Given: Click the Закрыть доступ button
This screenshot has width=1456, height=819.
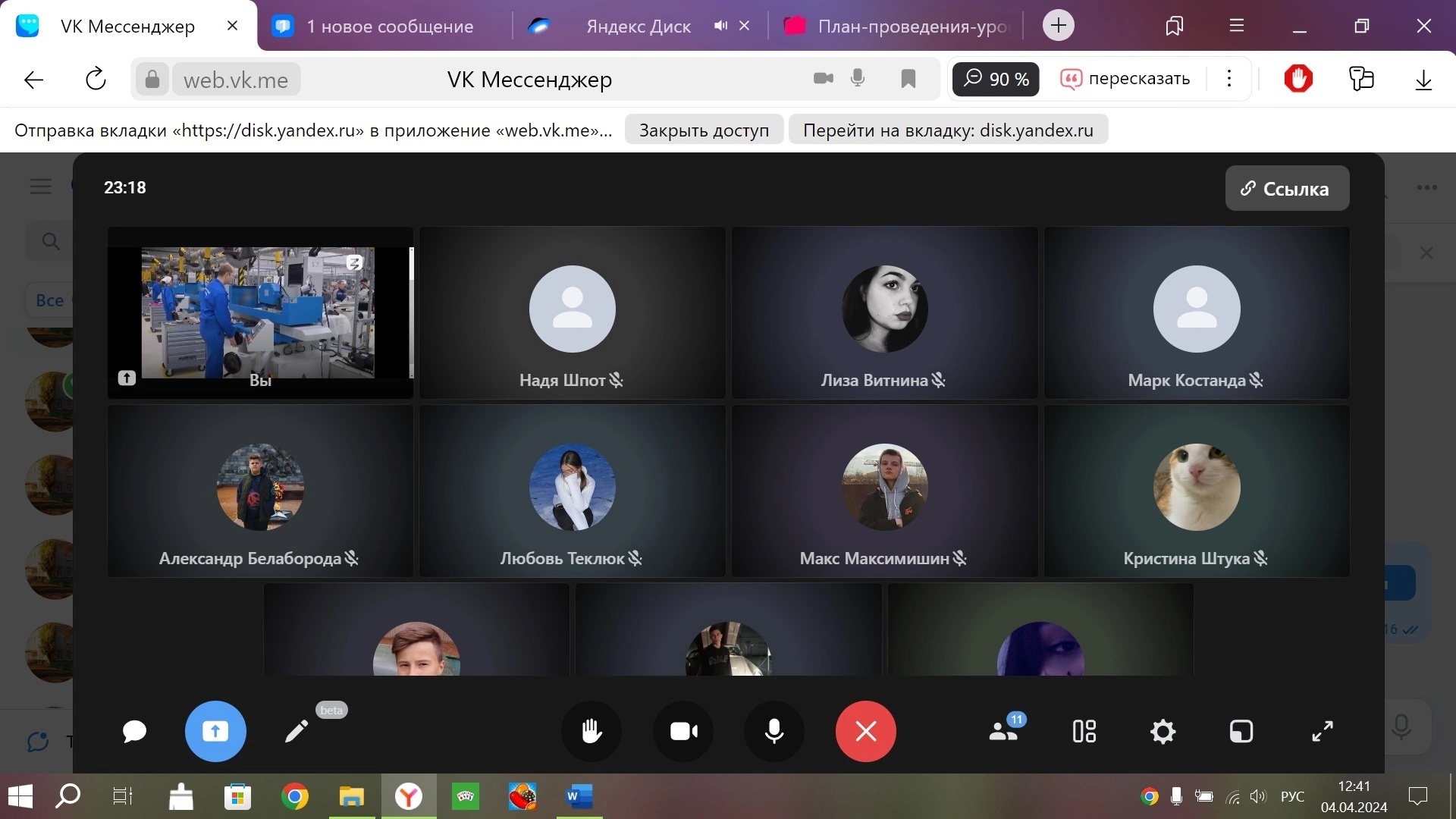Looking at the screenshot, I should (704, 130).
